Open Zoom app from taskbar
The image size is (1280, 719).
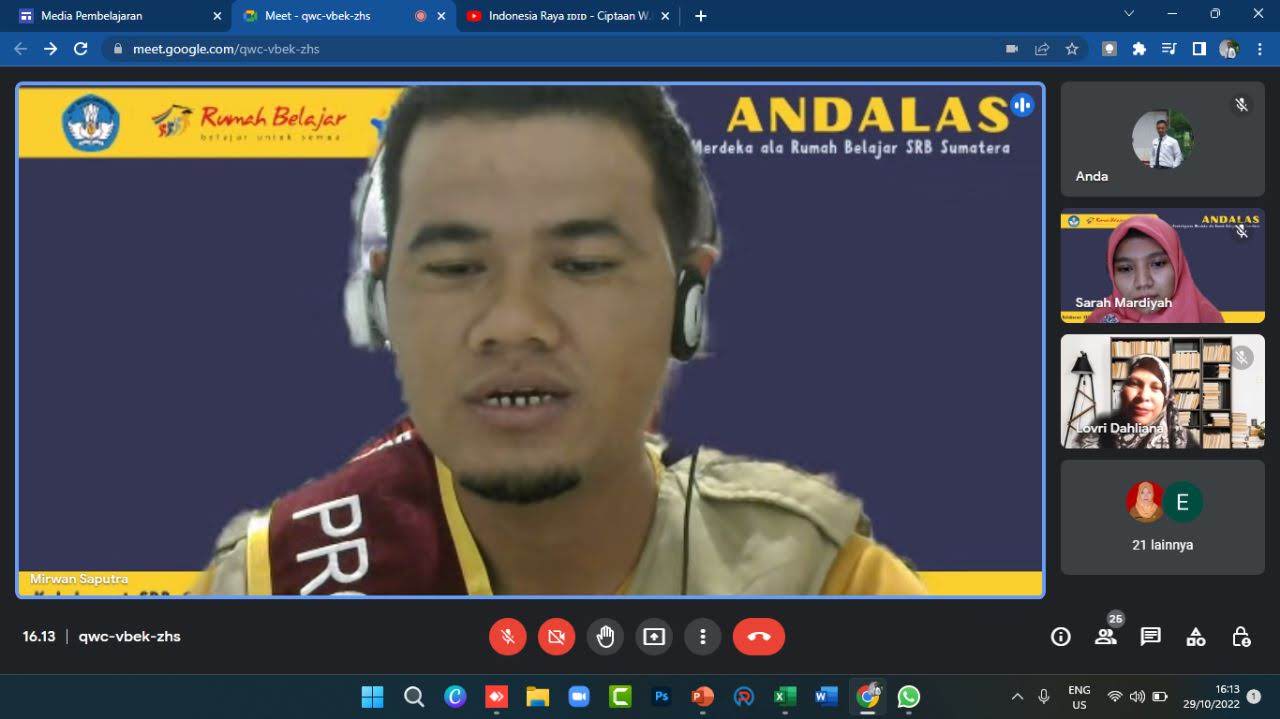click(x=579, y=696)
